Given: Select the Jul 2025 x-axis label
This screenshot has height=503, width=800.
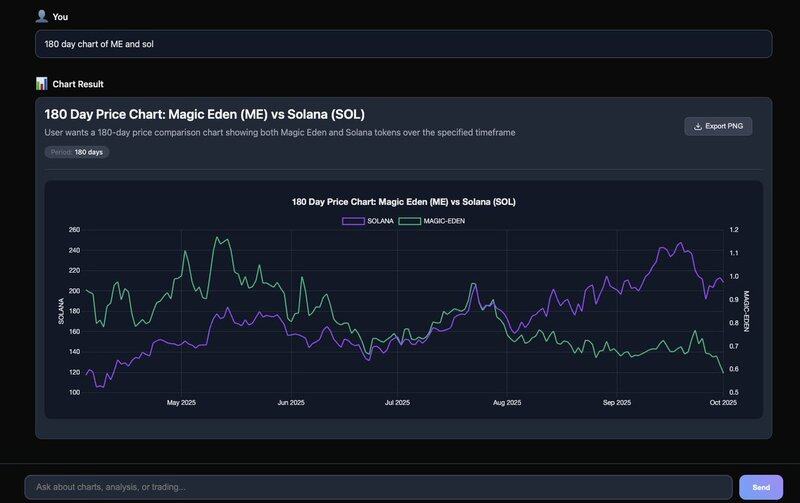Looking at the screenshot, I should click(x=397, y=403).
